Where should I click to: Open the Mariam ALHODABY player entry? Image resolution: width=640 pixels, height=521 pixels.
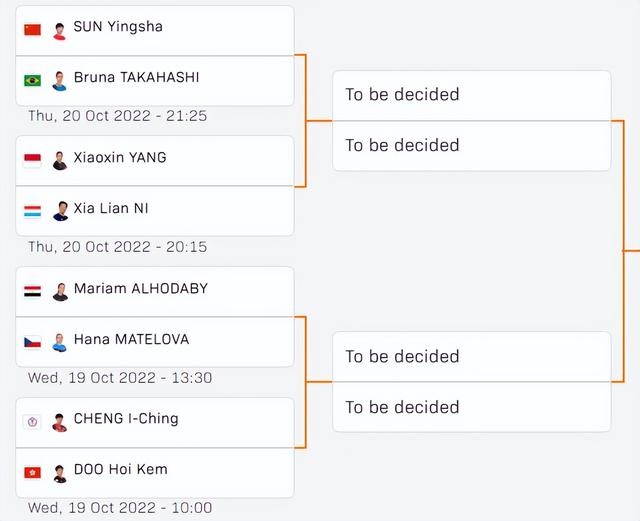coord(155,292)
